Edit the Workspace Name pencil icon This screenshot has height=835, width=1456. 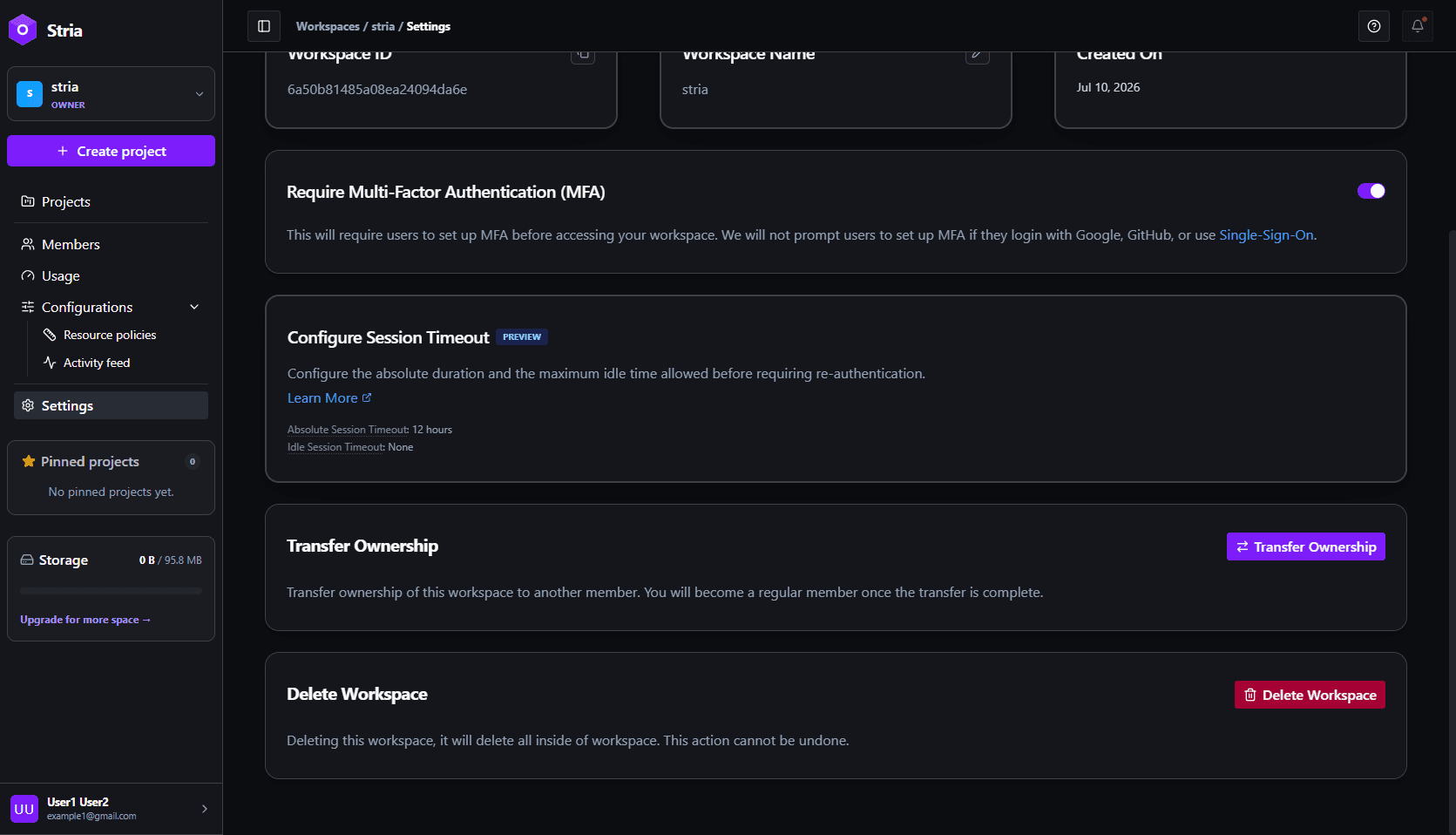coord(978,55)
